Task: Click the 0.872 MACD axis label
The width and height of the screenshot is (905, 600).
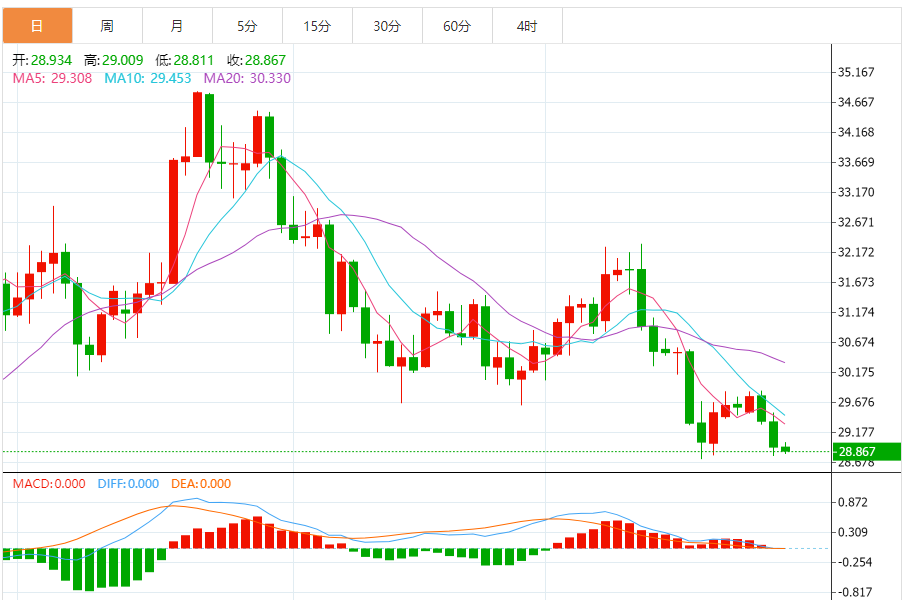Action: (853, 502)
